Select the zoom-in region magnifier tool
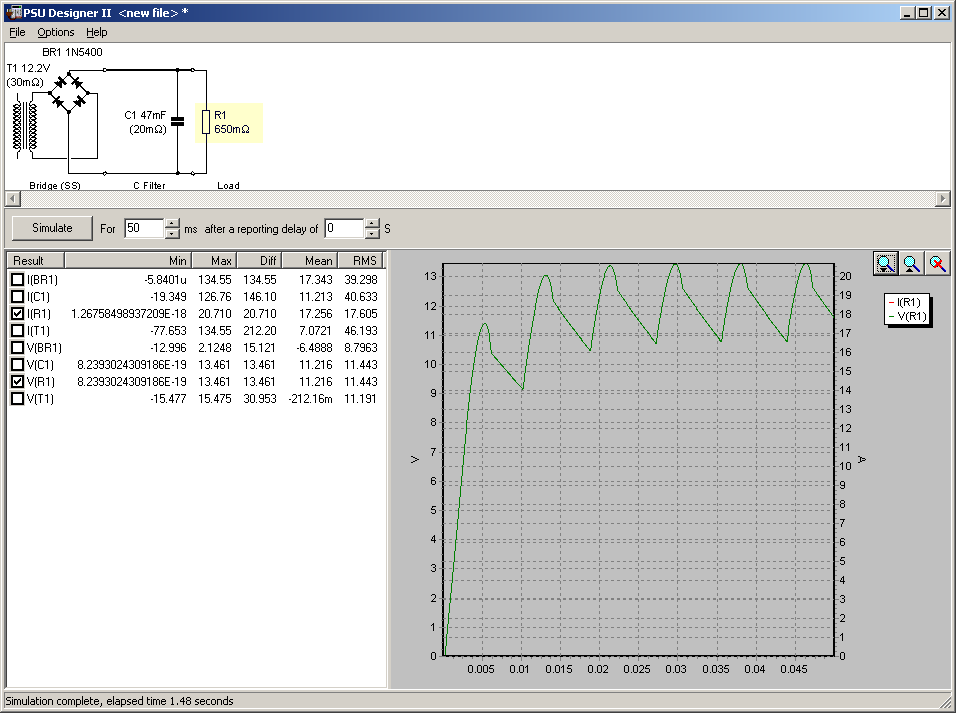Viewport: 956px width, 713px height. point(885,263)
